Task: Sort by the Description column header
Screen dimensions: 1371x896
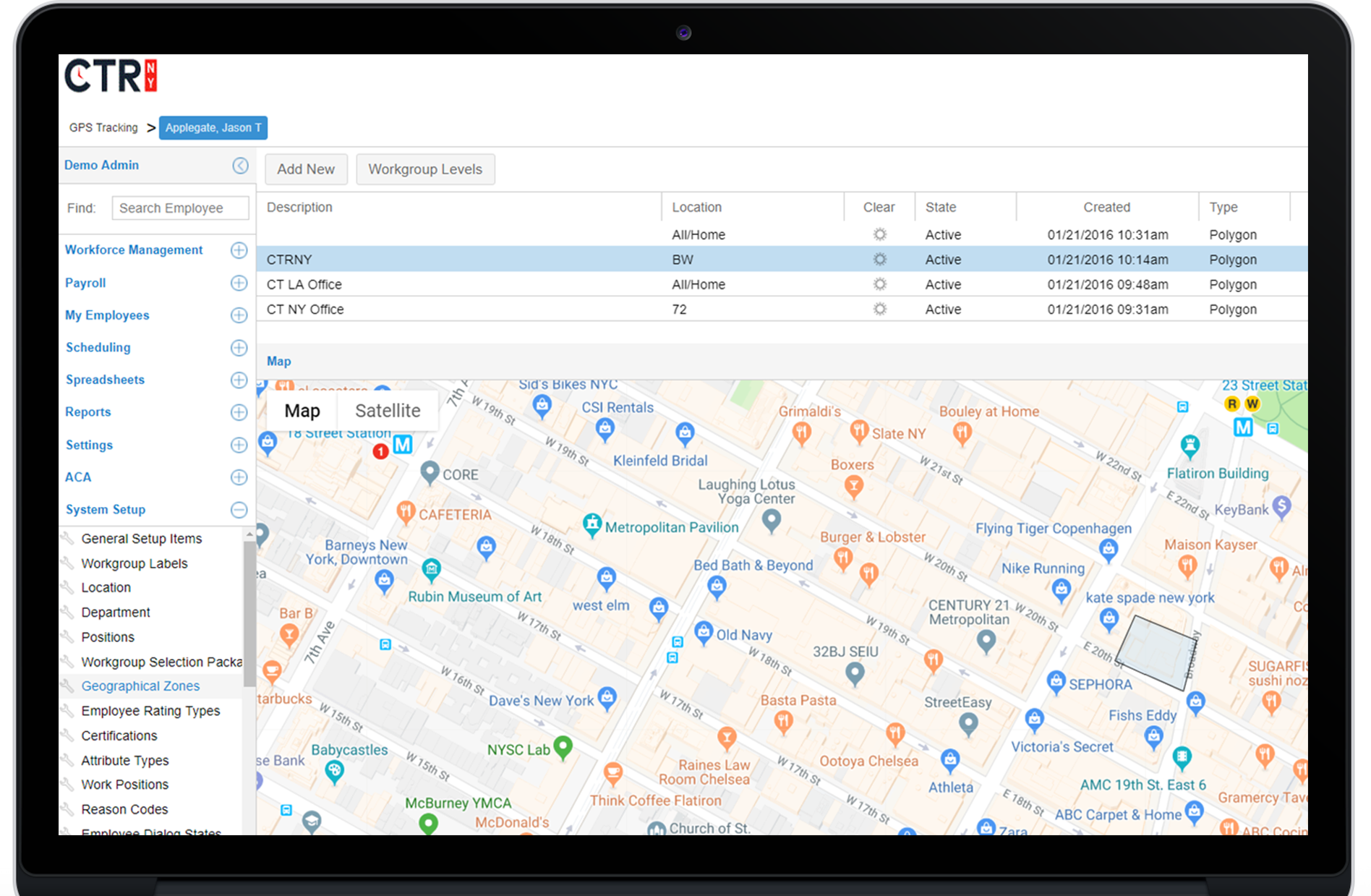Action: click(x=299, y=208)
